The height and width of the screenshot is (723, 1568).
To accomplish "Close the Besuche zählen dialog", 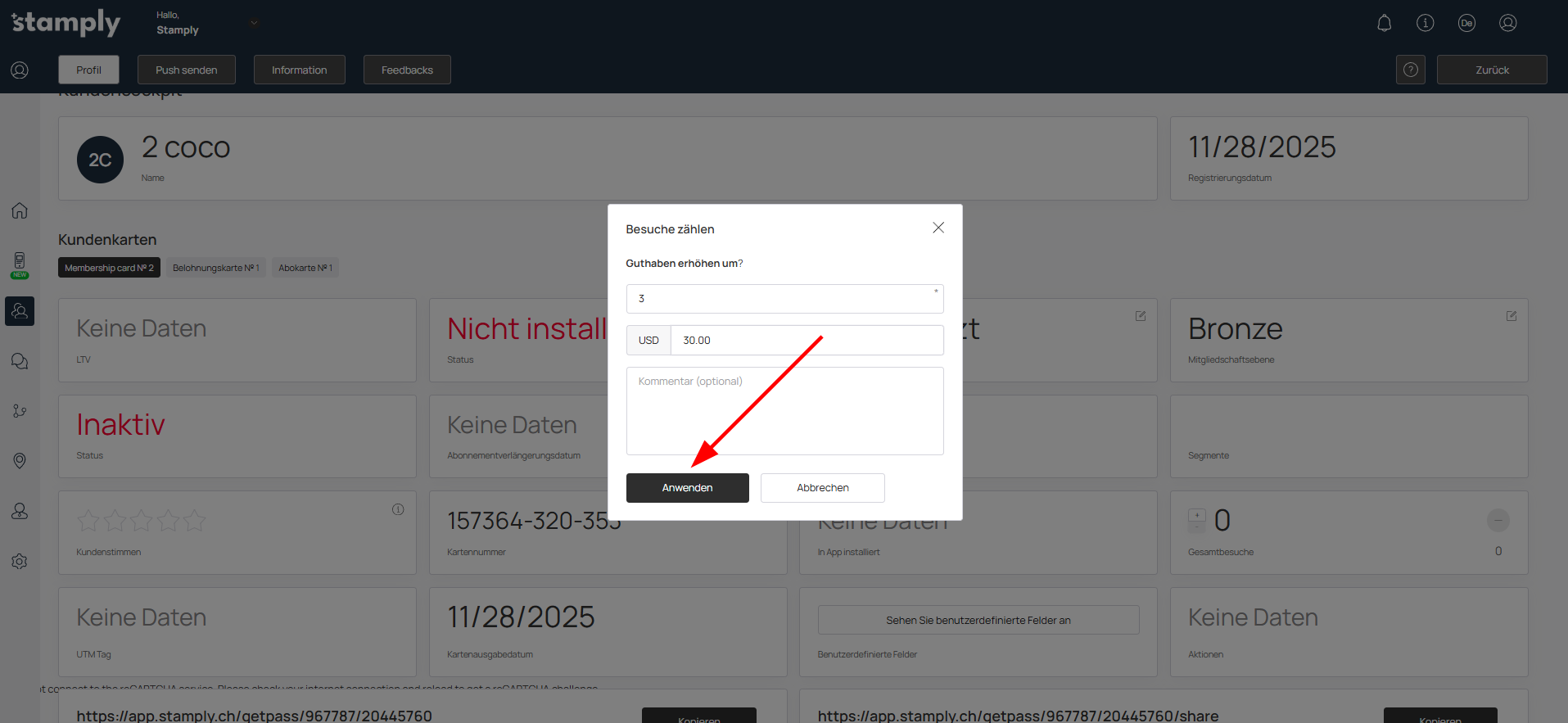I will 938,228.
